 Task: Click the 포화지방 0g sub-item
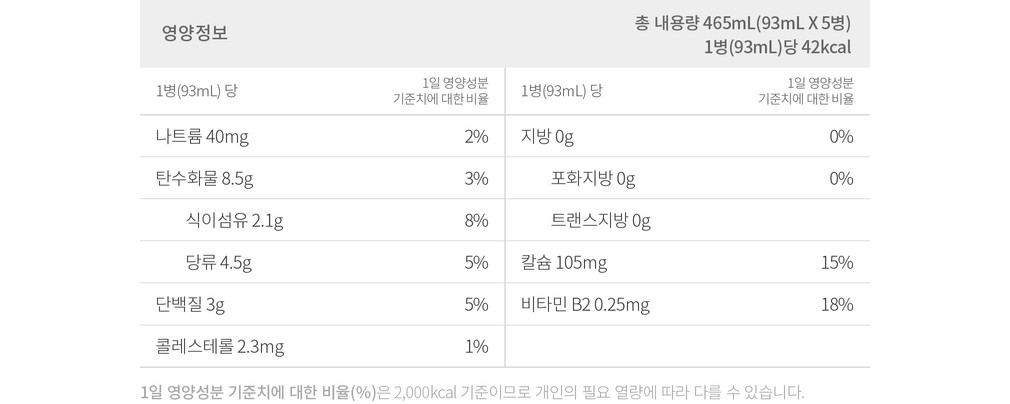tap(593, 178)
